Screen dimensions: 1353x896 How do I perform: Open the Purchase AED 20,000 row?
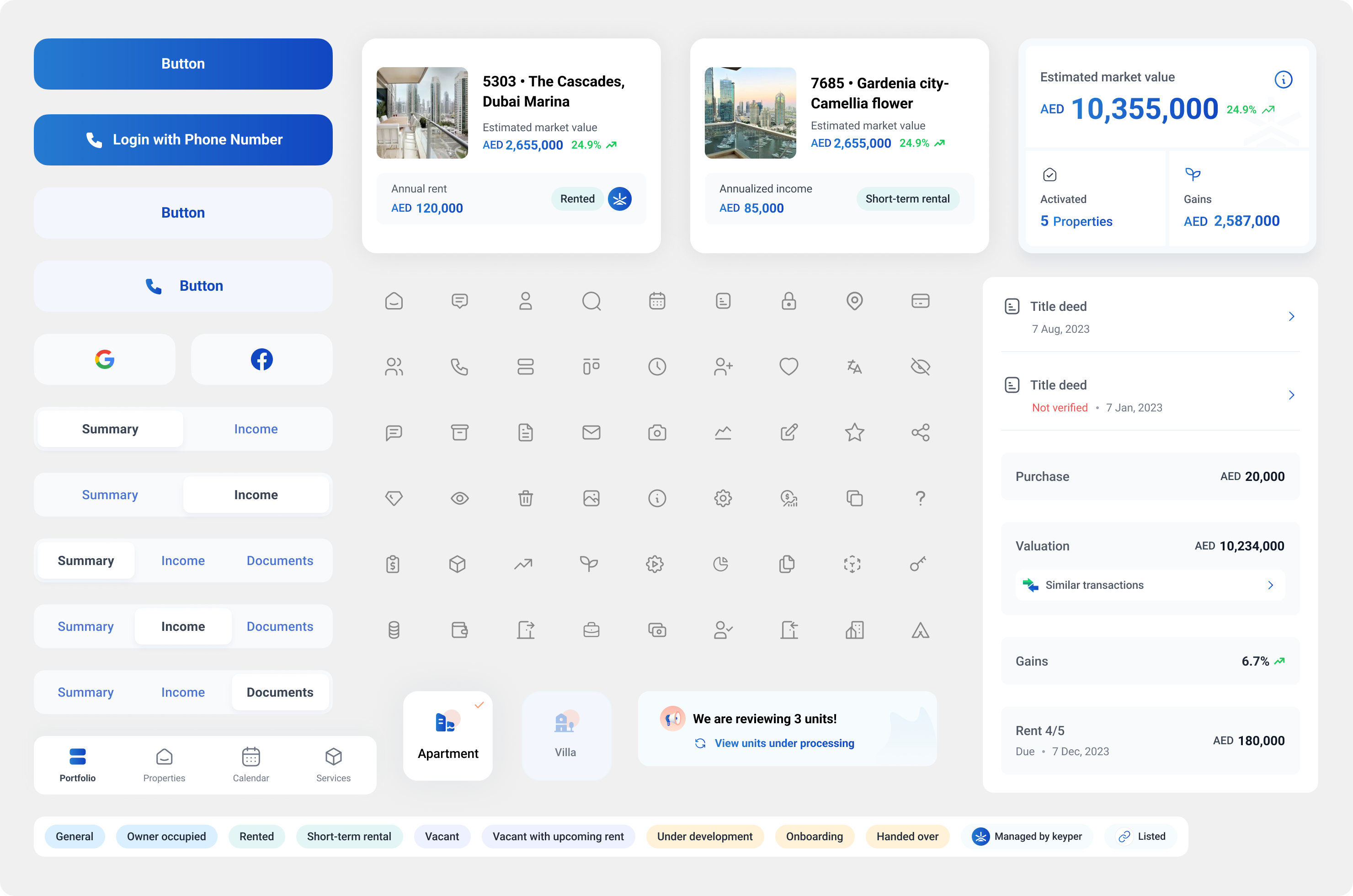(1150, 476)
